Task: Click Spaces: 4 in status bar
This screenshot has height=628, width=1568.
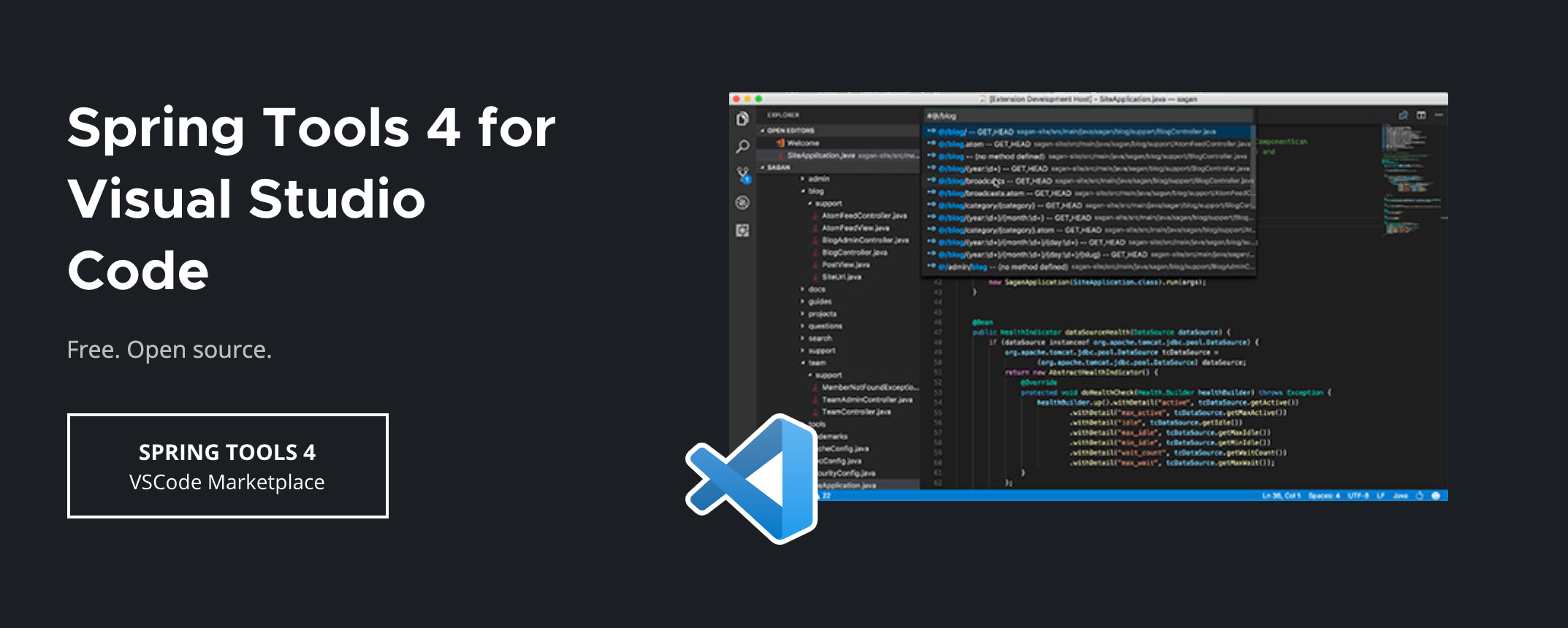Action: 1324,496
